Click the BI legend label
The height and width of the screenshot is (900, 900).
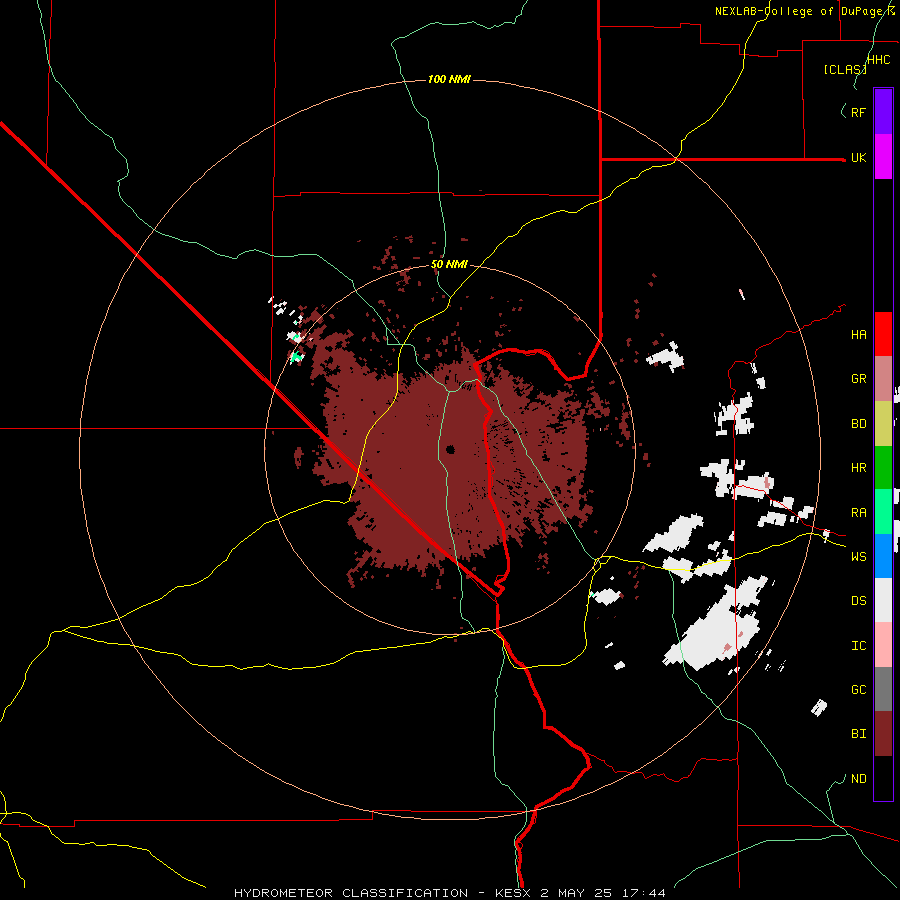coord(858,734)
